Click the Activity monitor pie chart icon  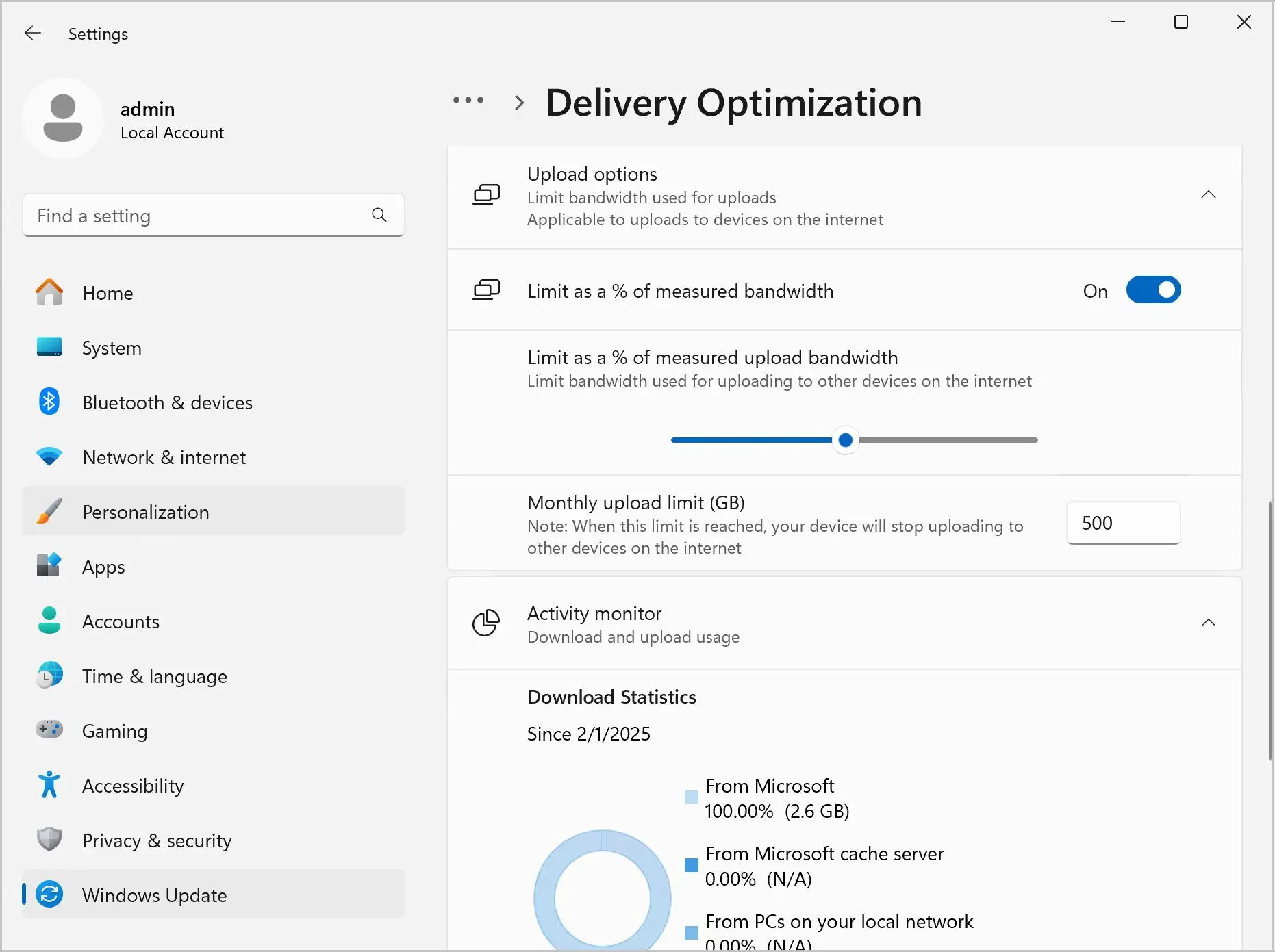coord(486,623)
